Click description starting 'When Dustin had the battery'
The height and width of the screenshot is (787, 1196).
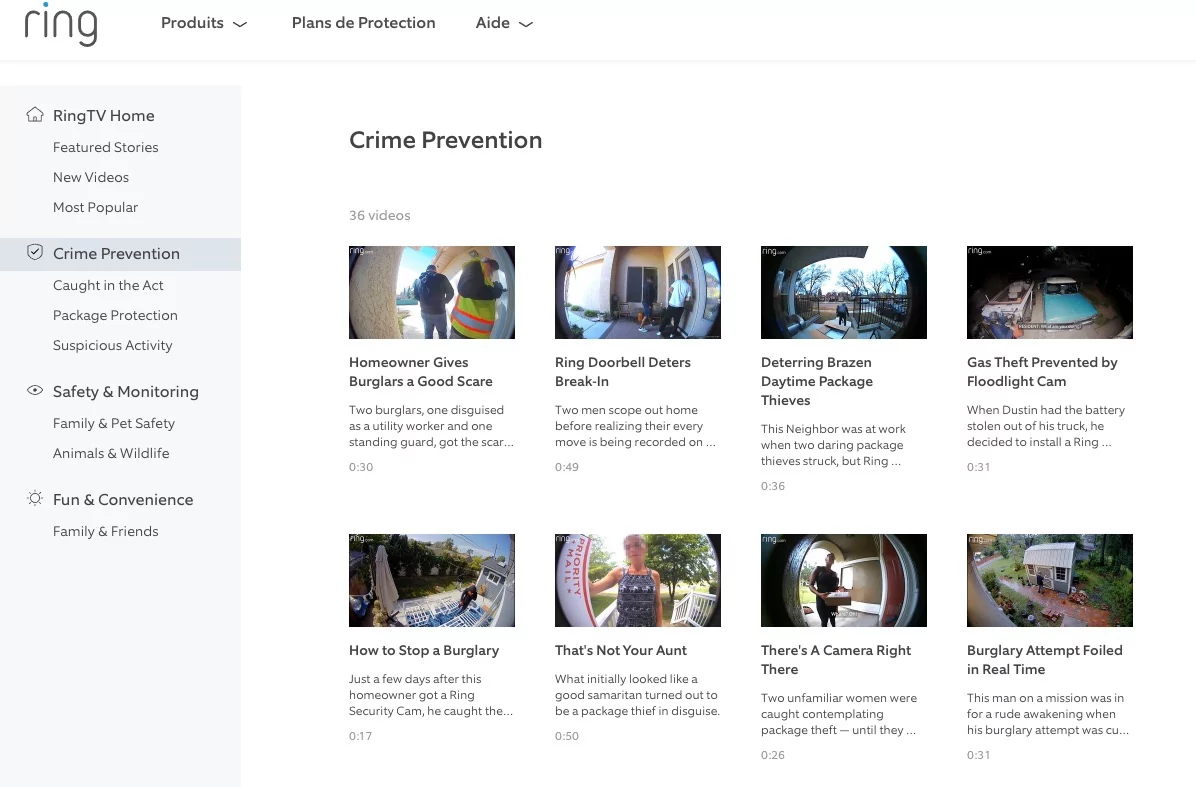[1046, 426]
